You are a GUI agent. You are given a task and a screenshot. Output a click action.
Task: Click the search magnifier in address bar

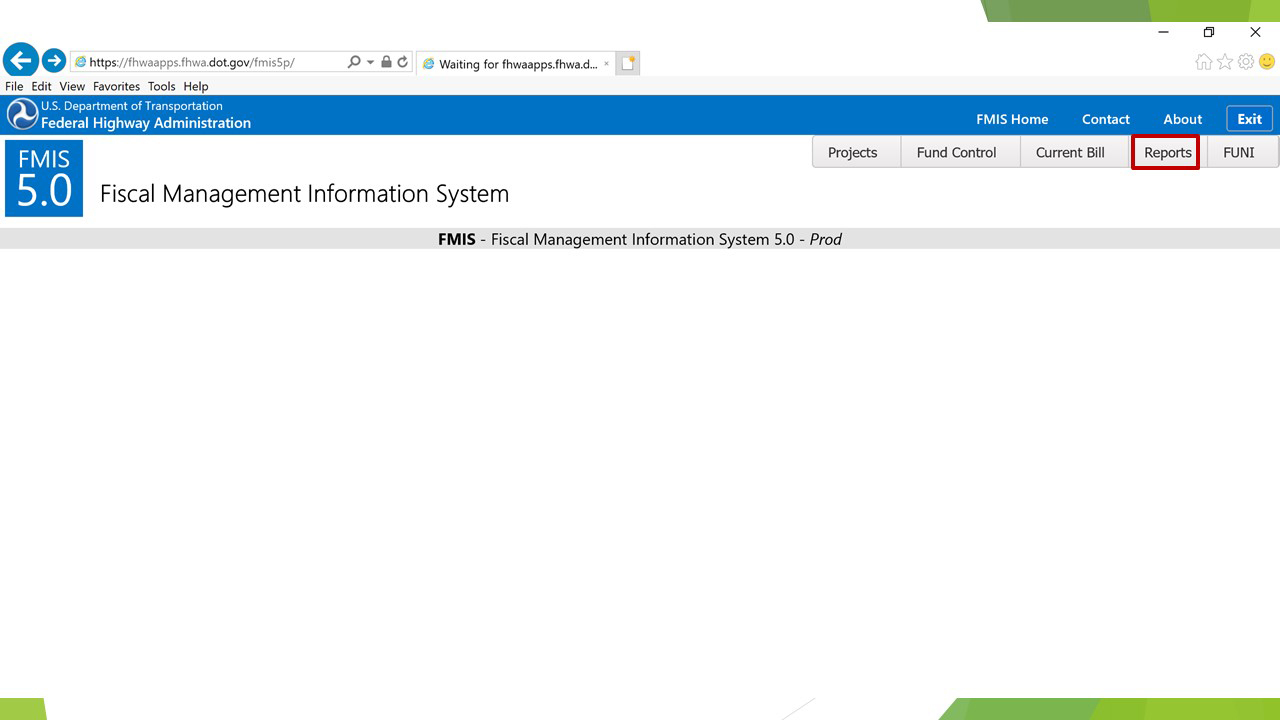354,62
